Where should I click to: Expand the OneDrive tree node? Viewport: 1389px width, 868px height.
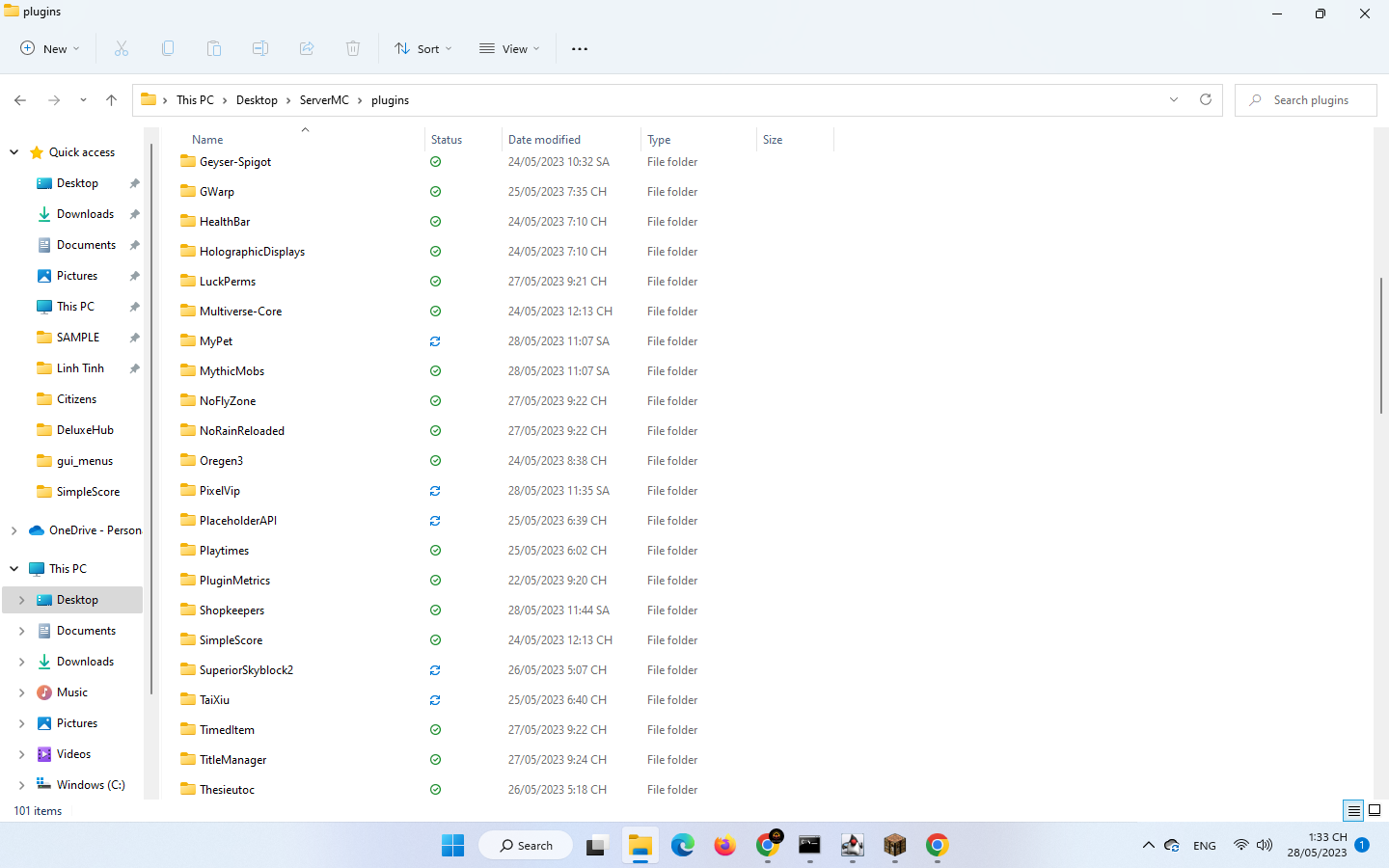pyautogui.click(x=14, y=530)
